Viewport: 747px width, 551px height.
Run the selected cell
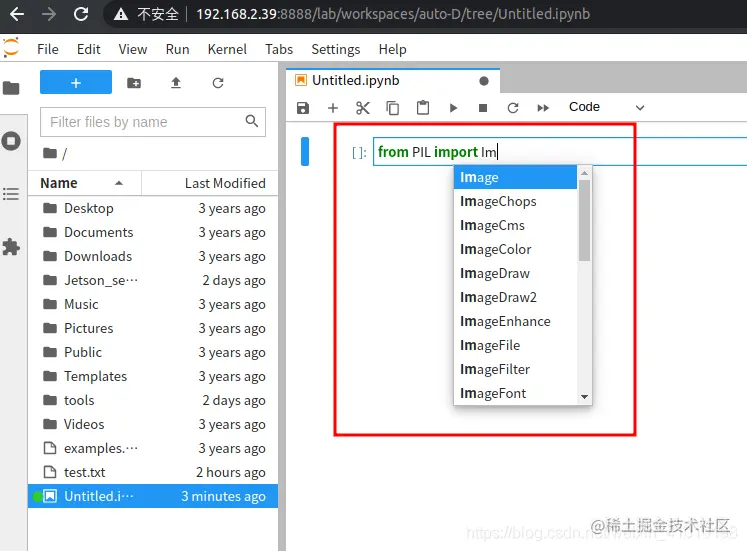coord(453,108)
